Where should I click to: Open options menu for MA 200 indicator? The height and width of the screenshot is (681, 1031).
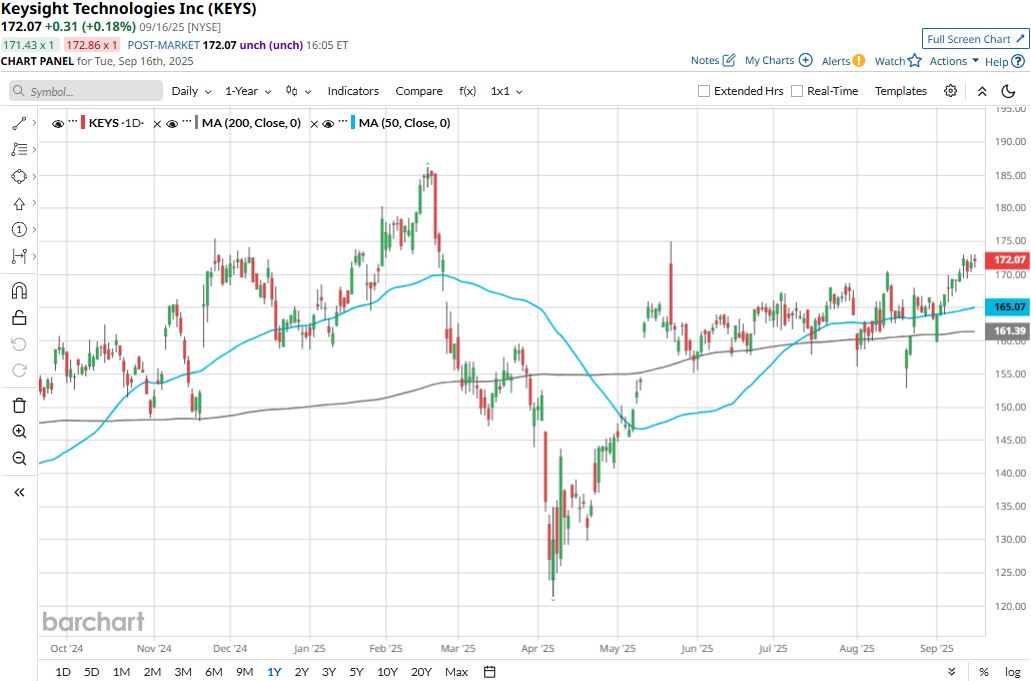tap(187, 122)
